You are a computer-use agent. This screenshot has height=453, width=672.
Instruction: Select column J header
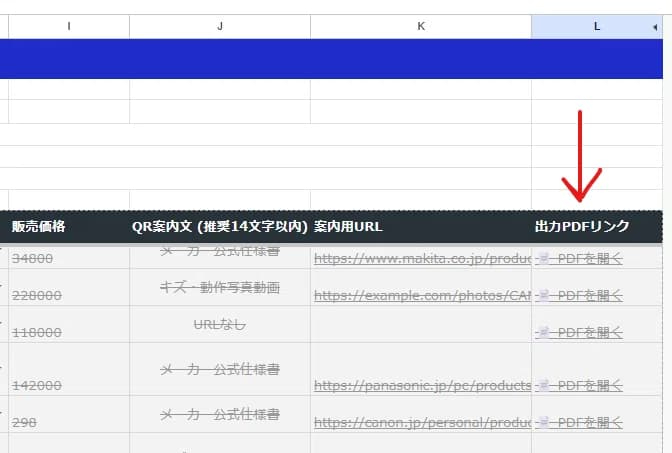(220, 27)
